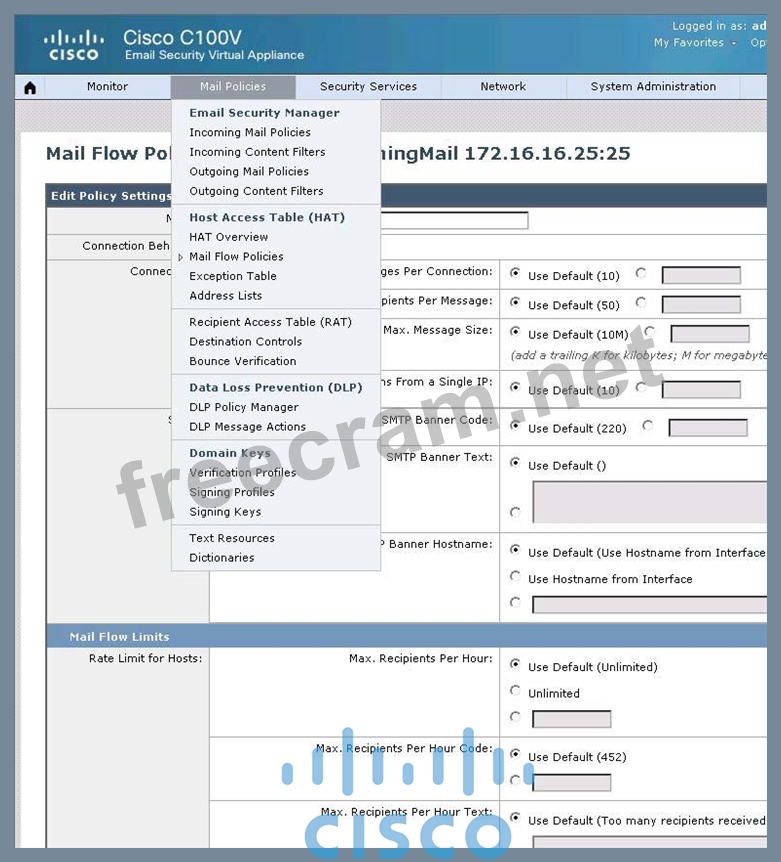Open the Monitor menu
This screenshot has height=862, width=781.
tap(107, 87)
